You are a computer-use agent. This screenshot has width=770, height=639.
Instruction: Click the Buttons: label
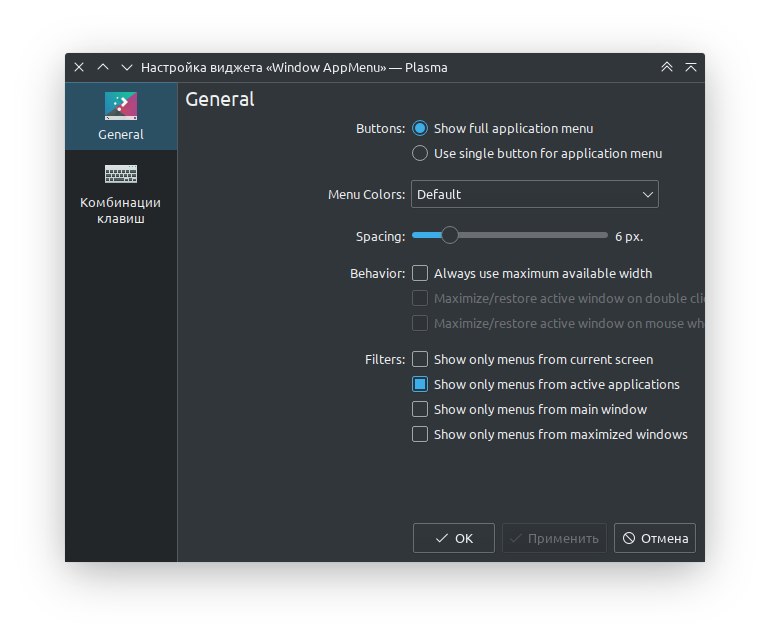click(x=381, y=129)
